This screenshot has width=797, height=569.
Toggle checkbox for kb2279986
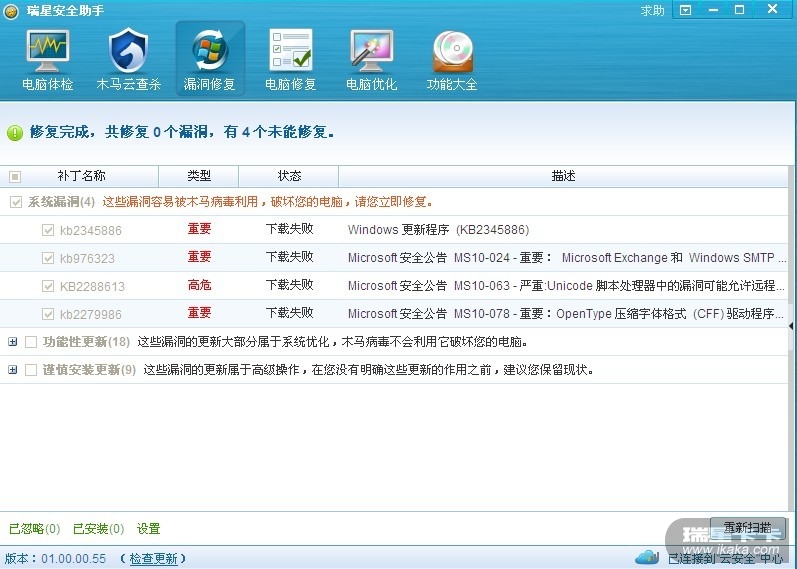48,314
